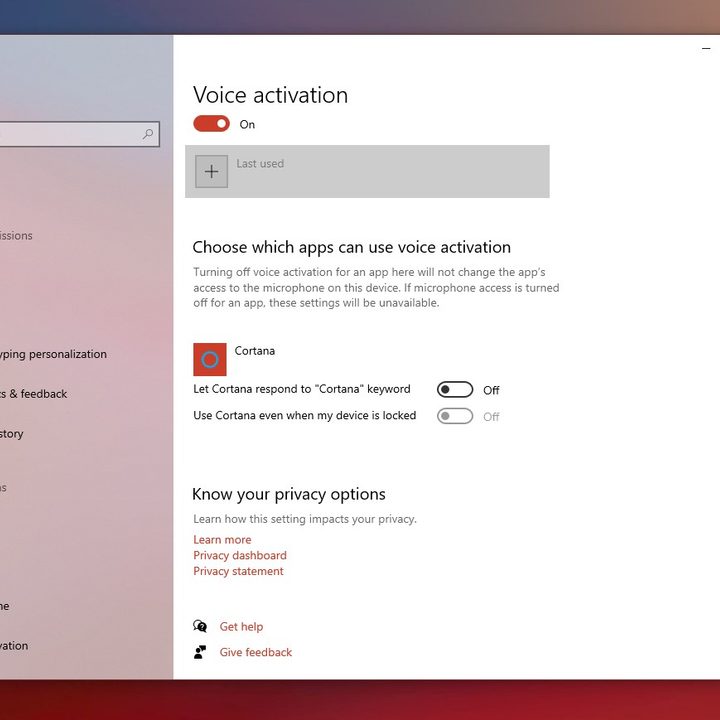
Task: Click 'Voice activation' page heading
Action: (270, 95)
